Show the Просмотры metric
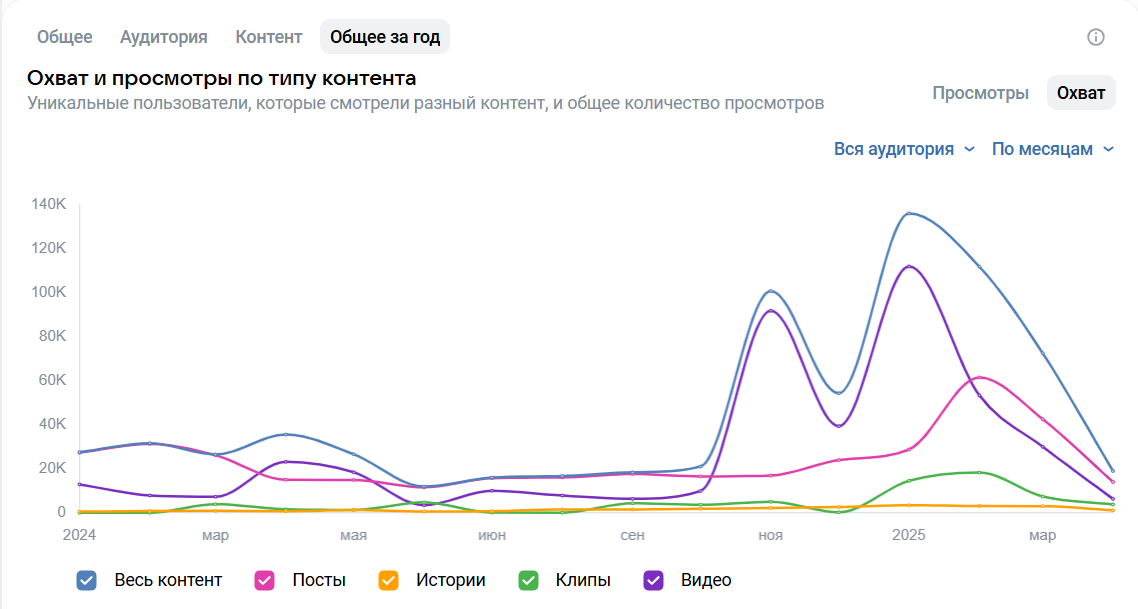Image resolution: width=1138 pixels, height=609 pixels. (x=980, y=93)
